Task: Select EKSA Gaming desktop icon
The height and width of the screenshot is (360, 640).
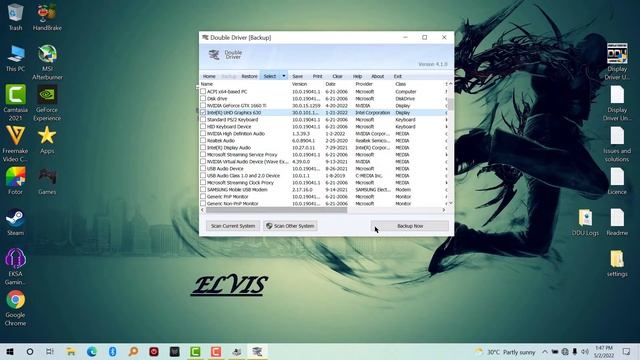Action: pyautogui.click(x=16, y=267)
